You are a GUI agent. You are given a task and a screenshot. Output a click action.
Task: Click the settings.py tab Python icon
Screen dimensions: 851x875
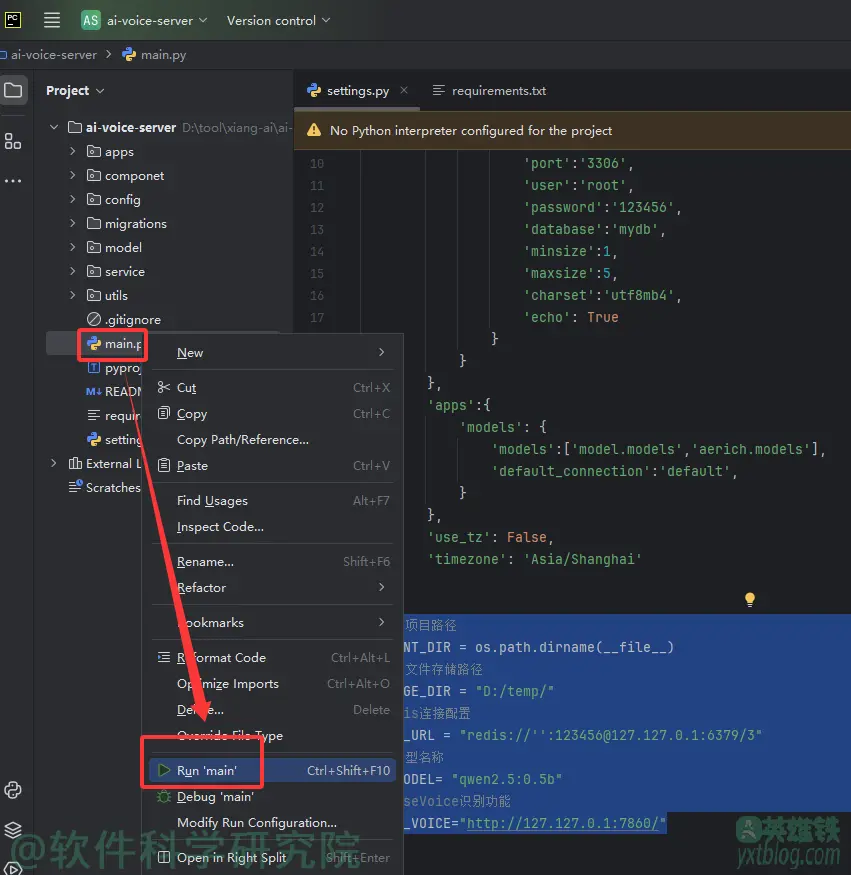(x=314, y=90)
